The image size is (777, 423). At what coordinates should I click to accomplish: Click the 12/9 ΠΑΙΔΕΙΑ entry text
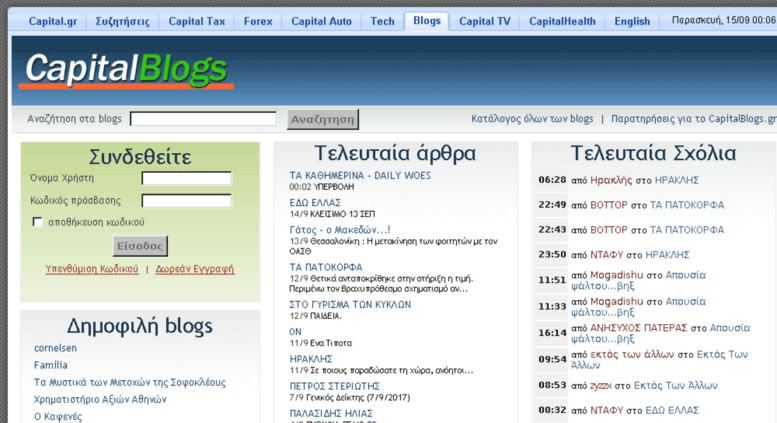point(315,316)
